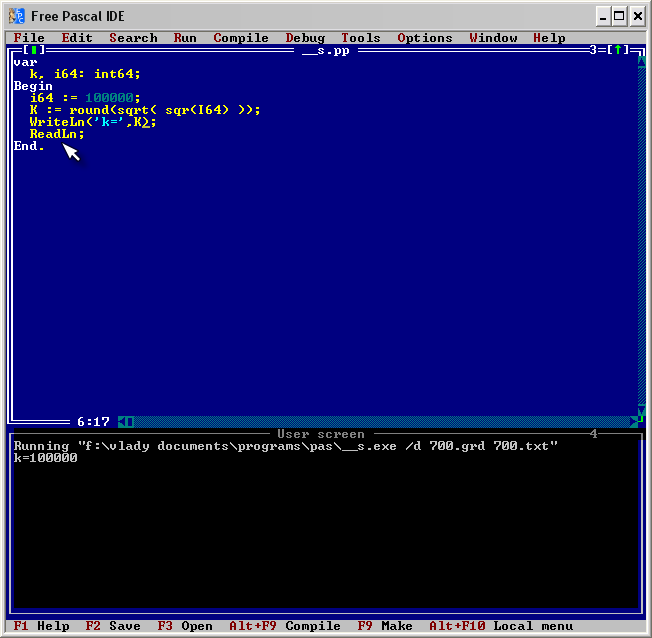Screen dimensions: 652x638
Task: Click Alt+F9 Compile in the status bar
Action: 285,626
